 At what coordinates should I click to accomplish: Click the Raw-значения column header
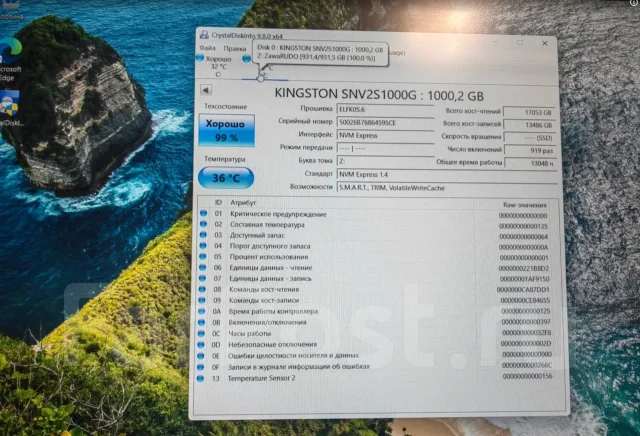524,205
